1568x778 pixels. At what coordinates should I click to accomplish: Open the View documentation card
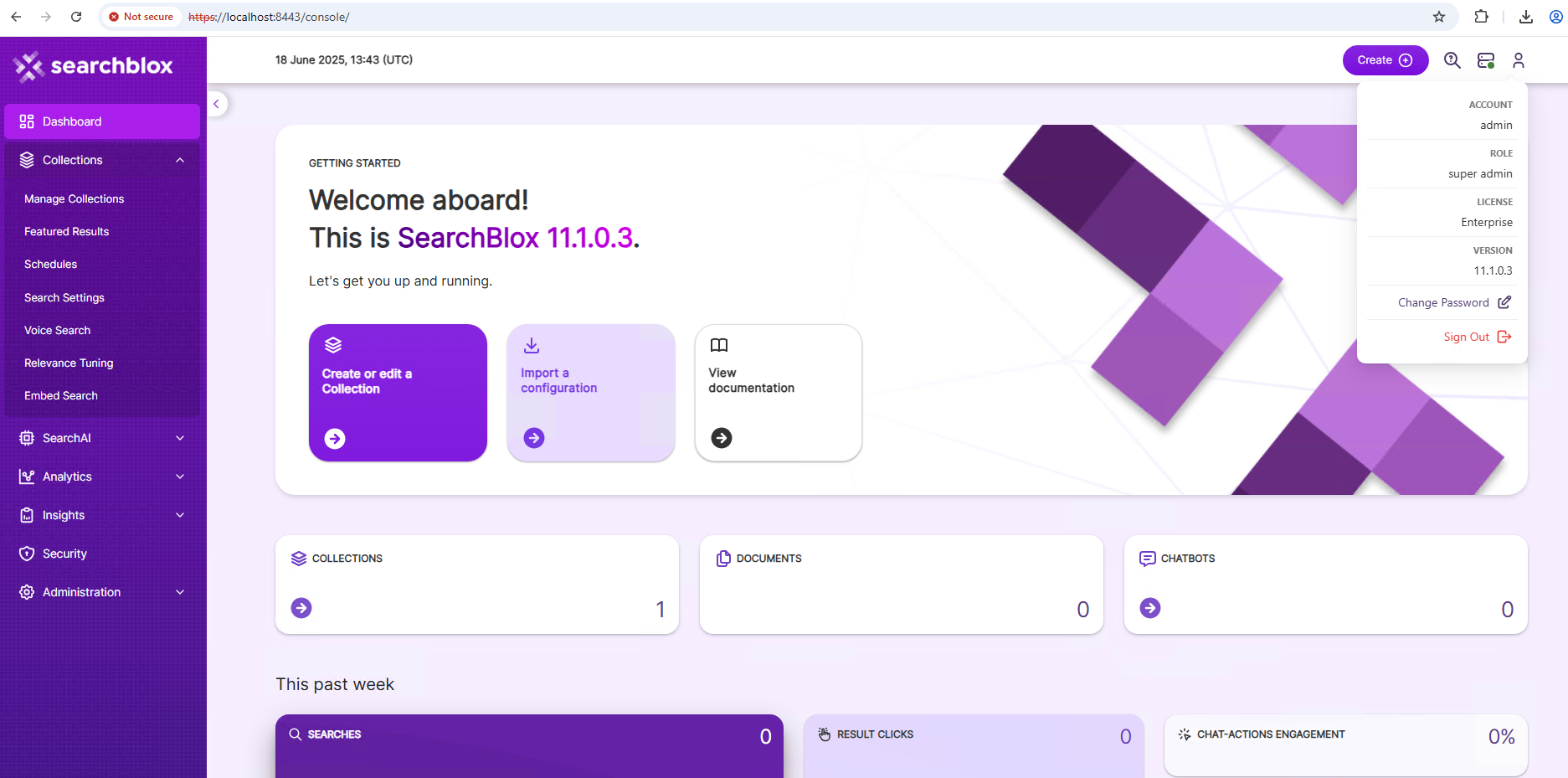779,393
